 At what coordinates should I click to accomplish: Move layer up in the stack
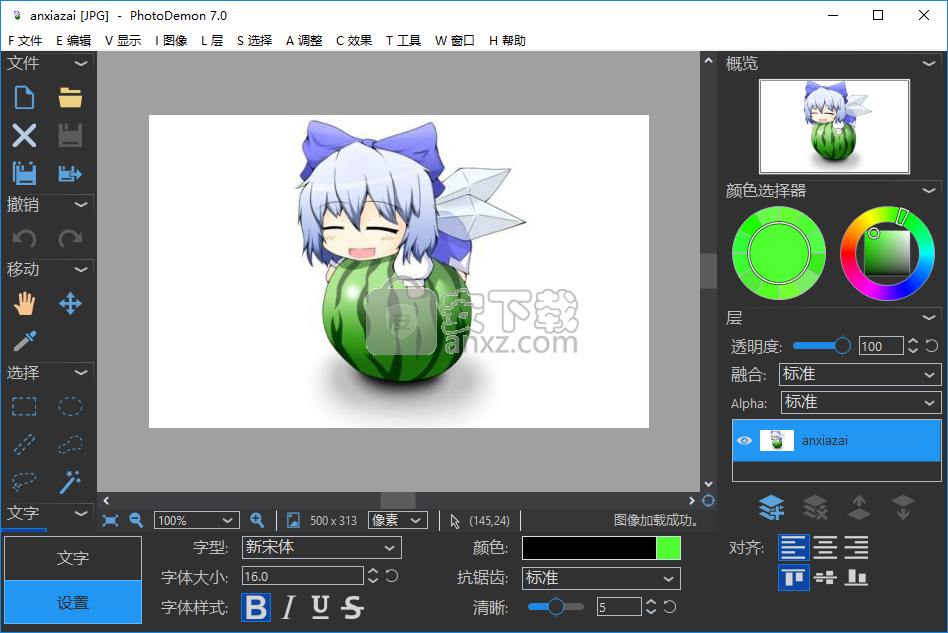(859, 507)
